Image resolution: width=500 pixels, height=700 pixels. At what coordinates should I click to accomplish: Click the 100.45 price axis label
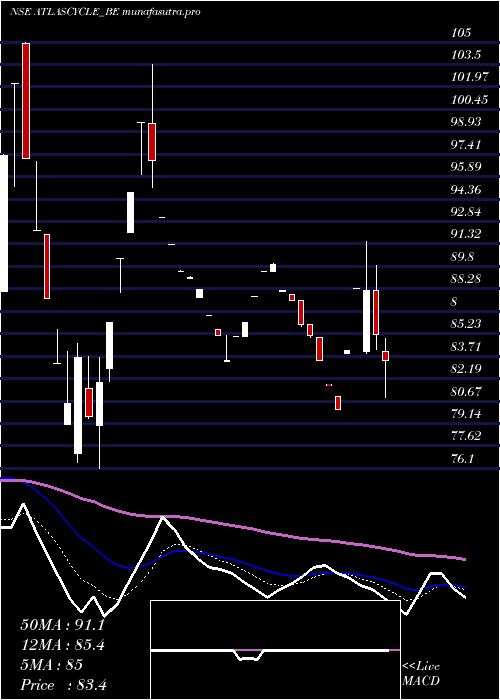470,100
